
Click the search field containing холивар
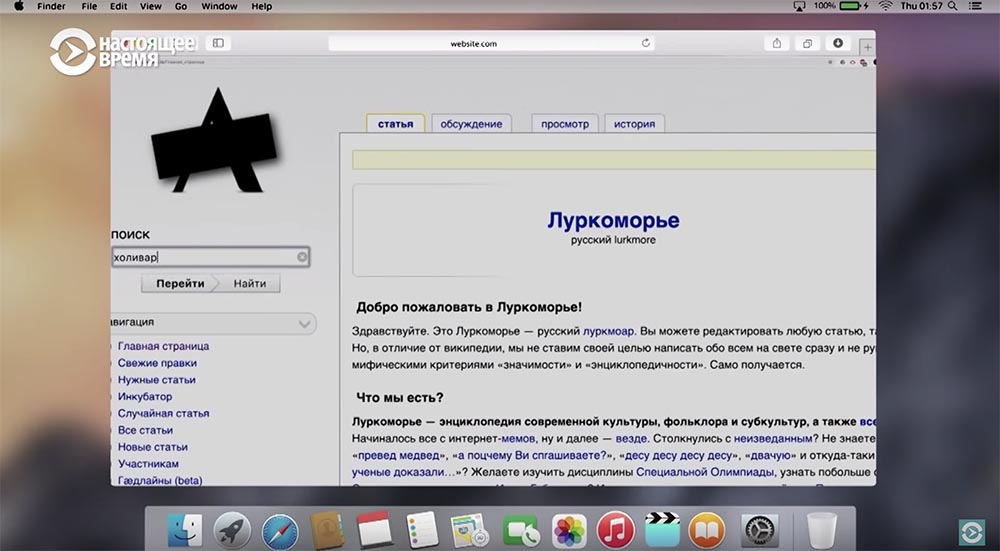pos(210,257)
